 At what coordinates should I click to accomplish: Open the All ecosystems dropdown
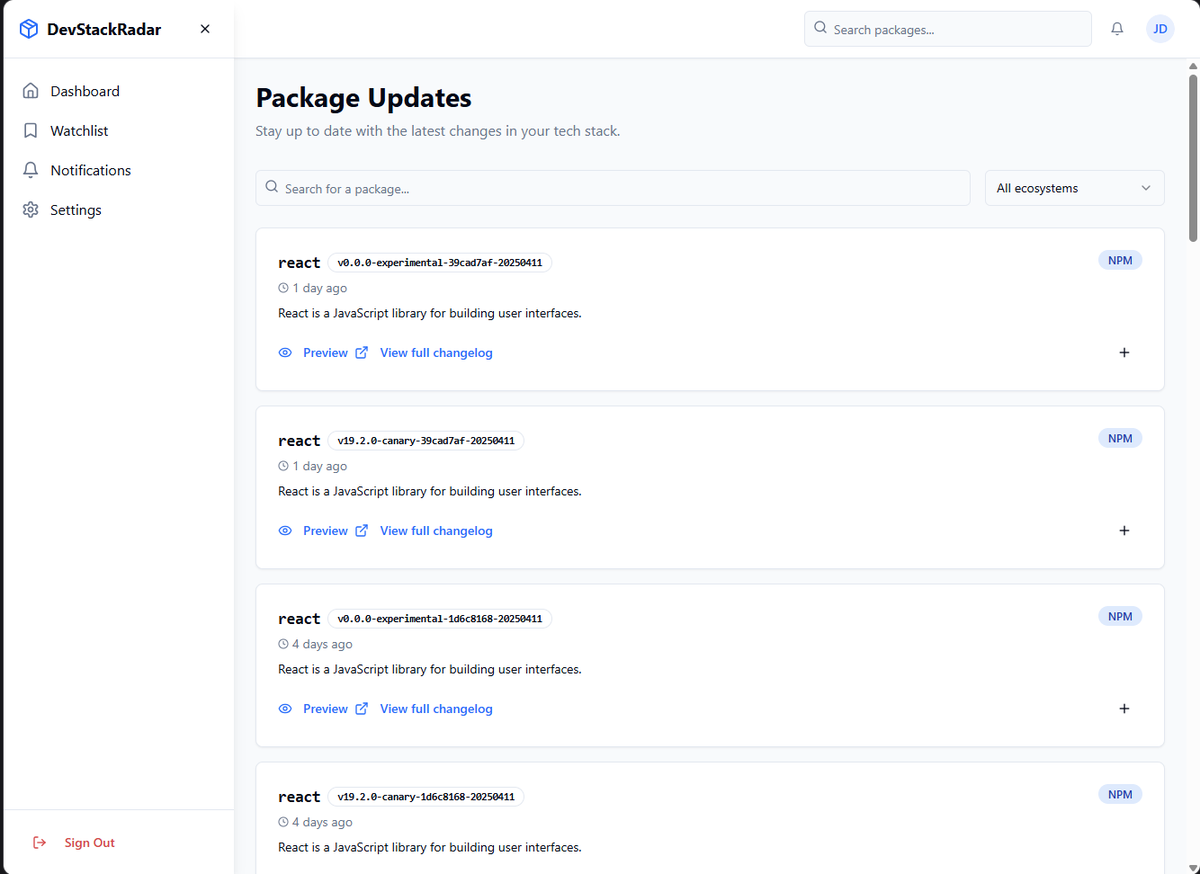click(1075, 188)
